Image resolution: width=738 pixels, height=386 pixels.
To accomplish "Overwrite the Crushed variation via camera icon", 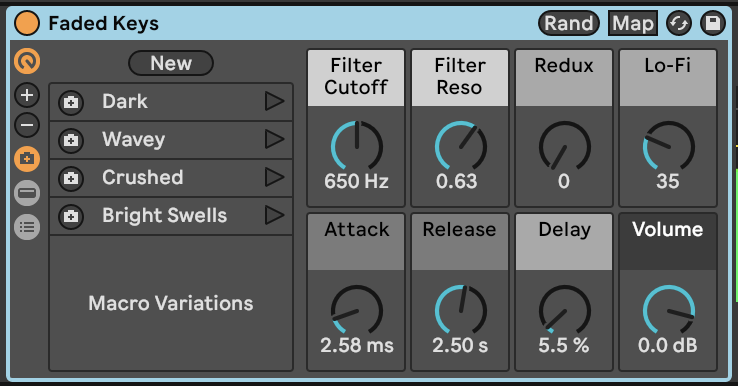I will coord(71,178).
